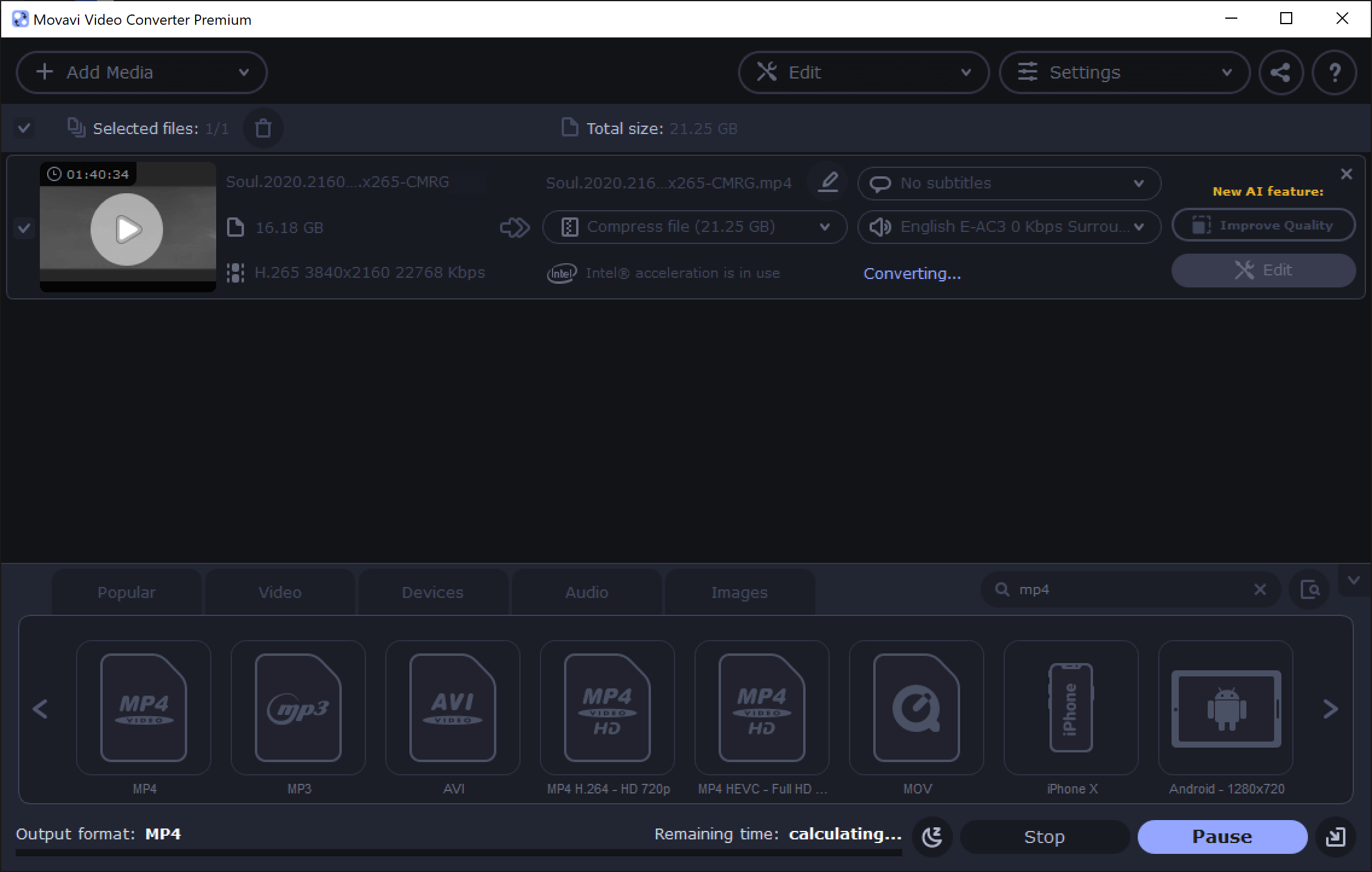The image size is (1372, 872).
Task: Open the No subtitles dropdown
Action: pyautogui.click(x=1009, y=184)
